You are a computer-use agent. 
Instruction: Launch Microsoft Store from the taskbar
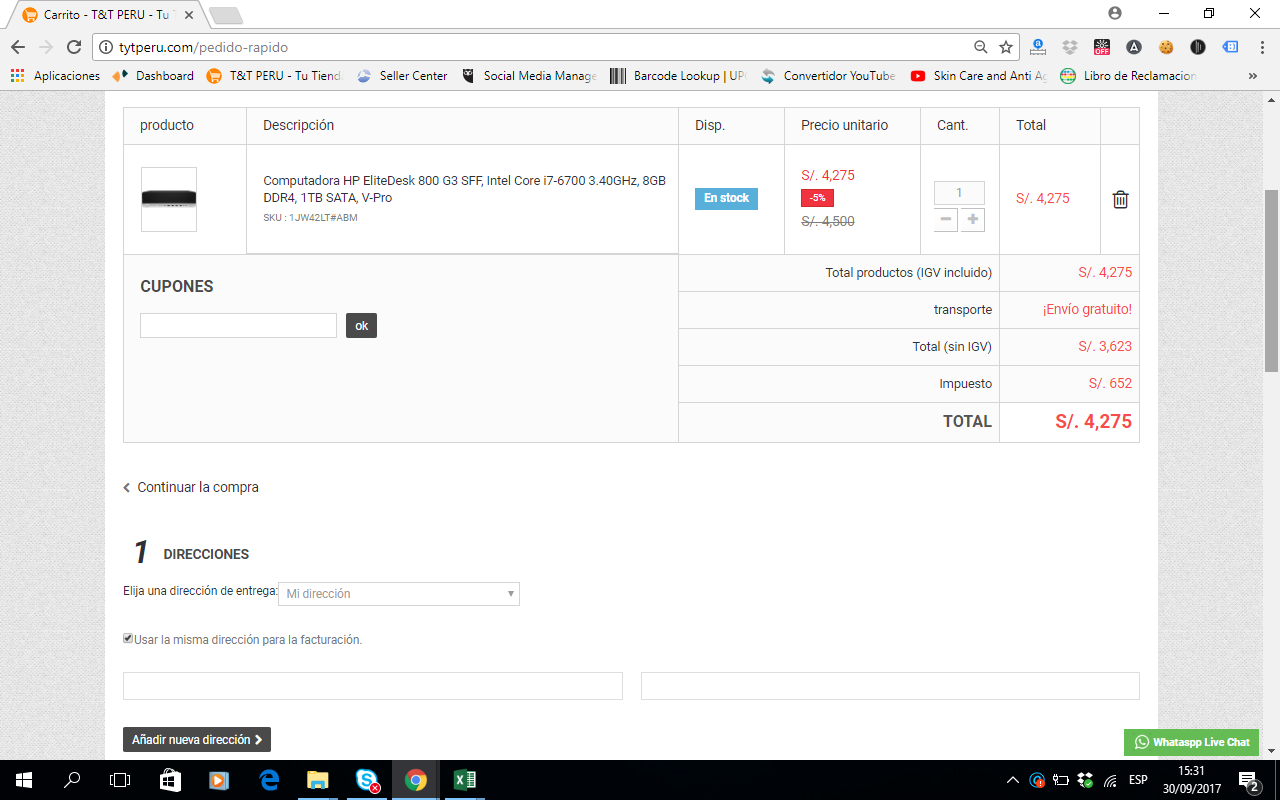click(x=169, y=780)
